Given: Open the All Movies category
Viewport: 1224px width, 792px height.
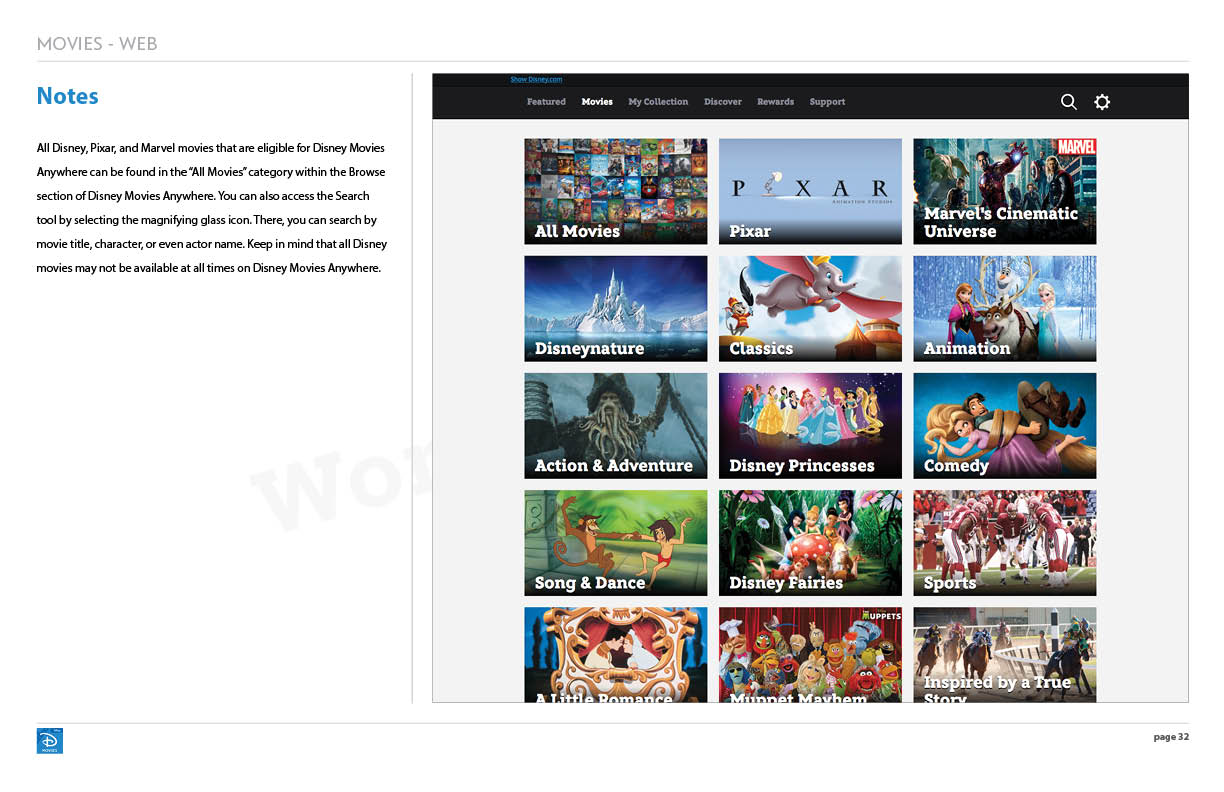Looking at the screenshot, I should click(616, 191).
